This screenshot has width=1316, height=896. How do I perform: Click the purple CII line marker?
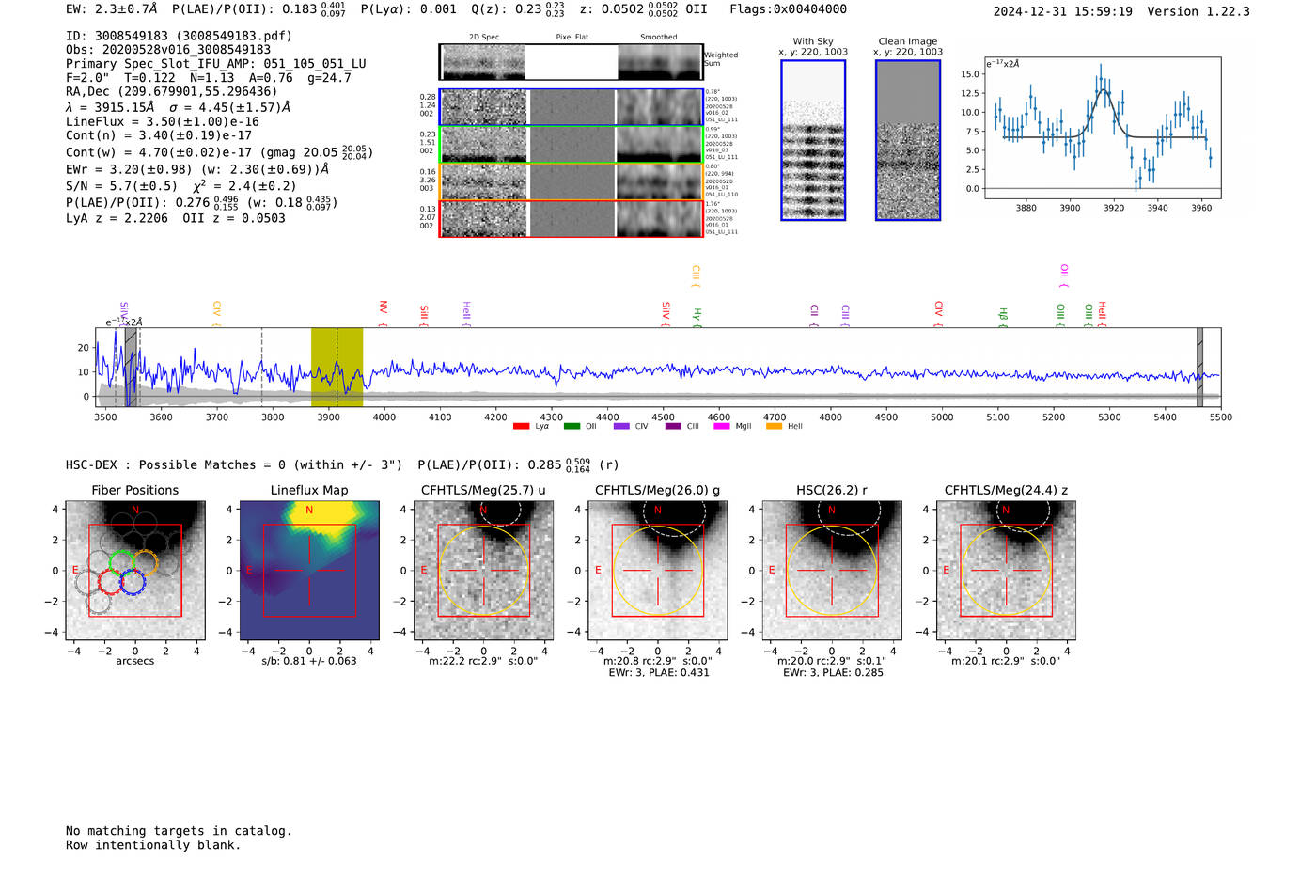pyautogui.click(x=814, y=315)
